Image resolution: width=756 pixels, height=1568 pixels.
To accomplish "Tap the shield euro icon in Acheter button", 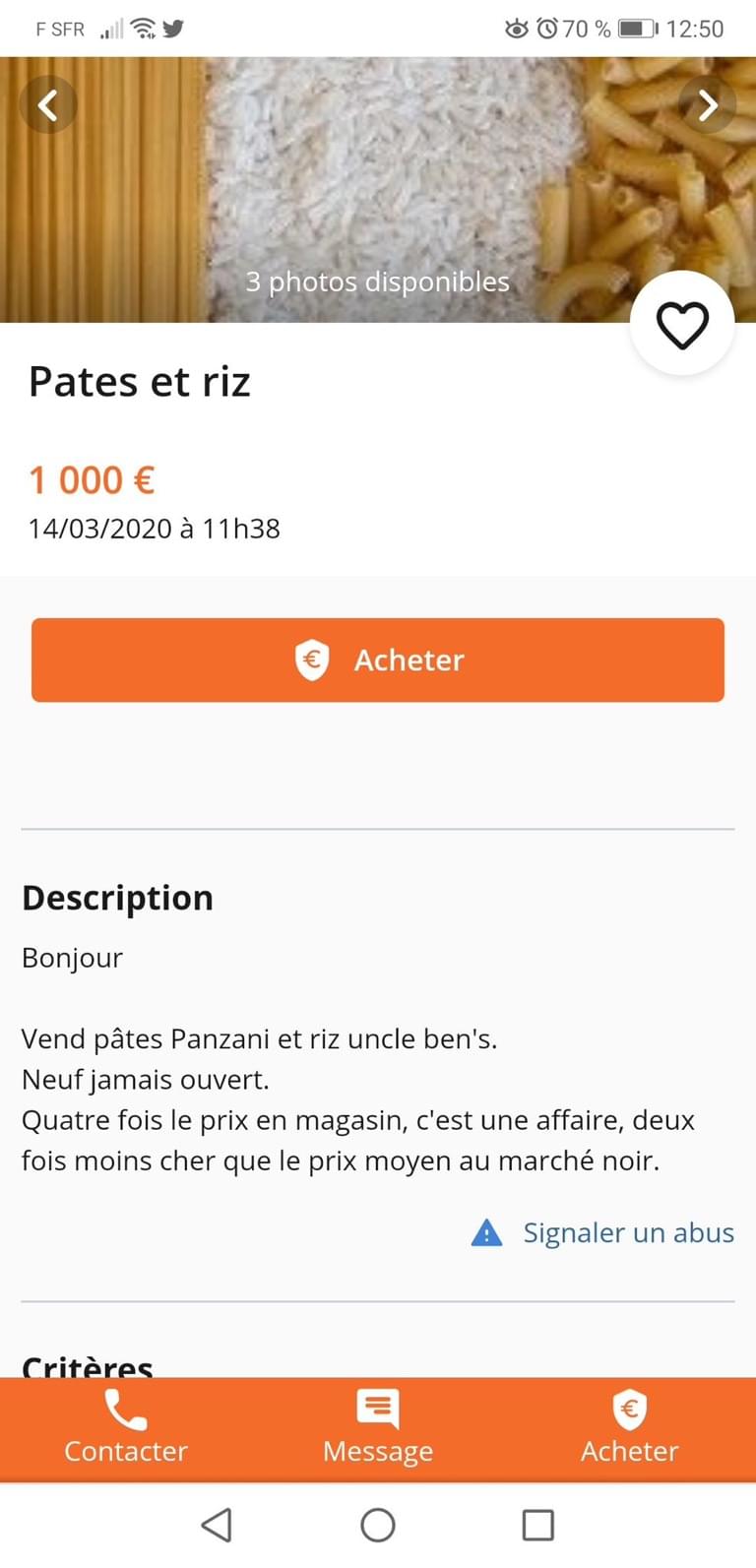I will pos(312,659).
